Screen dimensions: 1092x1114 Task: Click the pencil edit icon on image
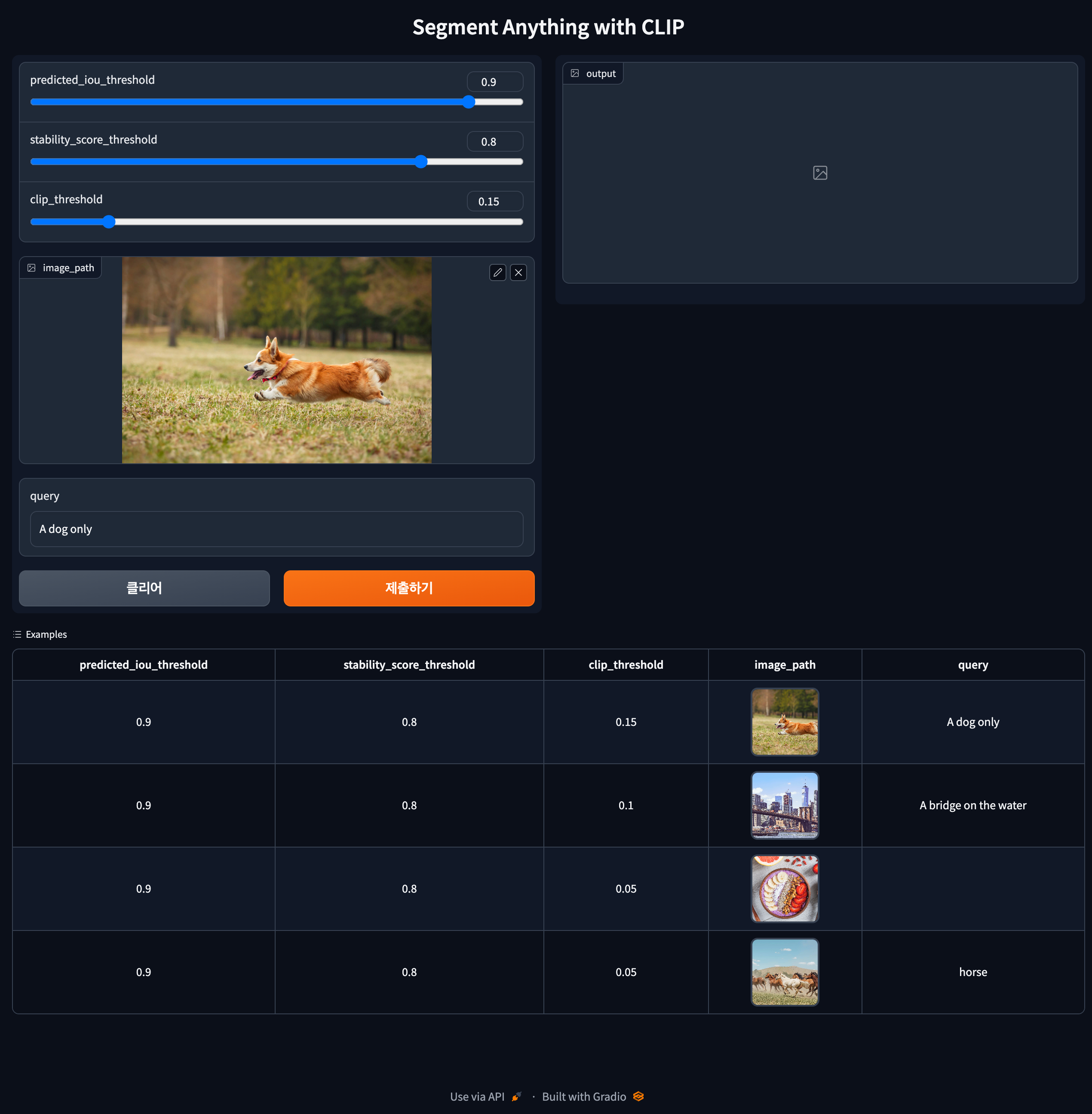pyautogui.click(x=497, y=272)
